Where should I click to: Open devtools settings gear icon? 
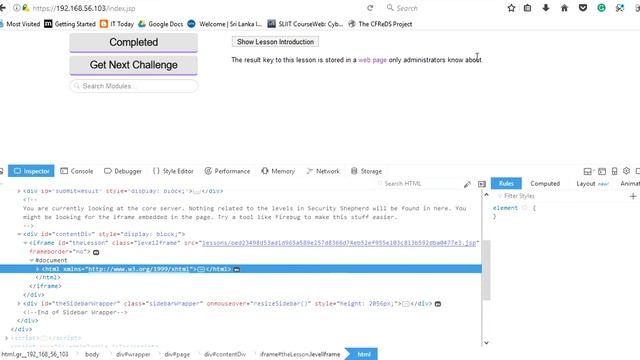pos(627,171)
